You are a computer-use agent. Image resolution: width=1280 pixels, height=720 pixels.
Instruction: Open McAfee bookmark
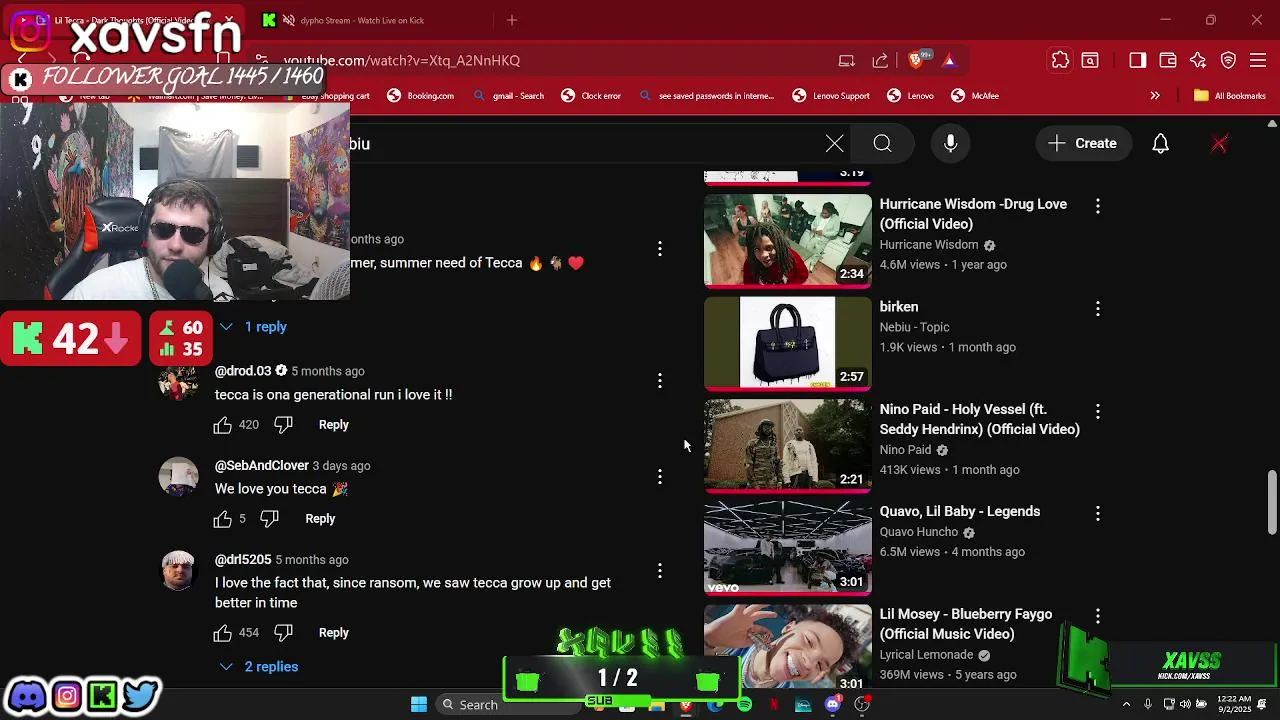[975, 96]
